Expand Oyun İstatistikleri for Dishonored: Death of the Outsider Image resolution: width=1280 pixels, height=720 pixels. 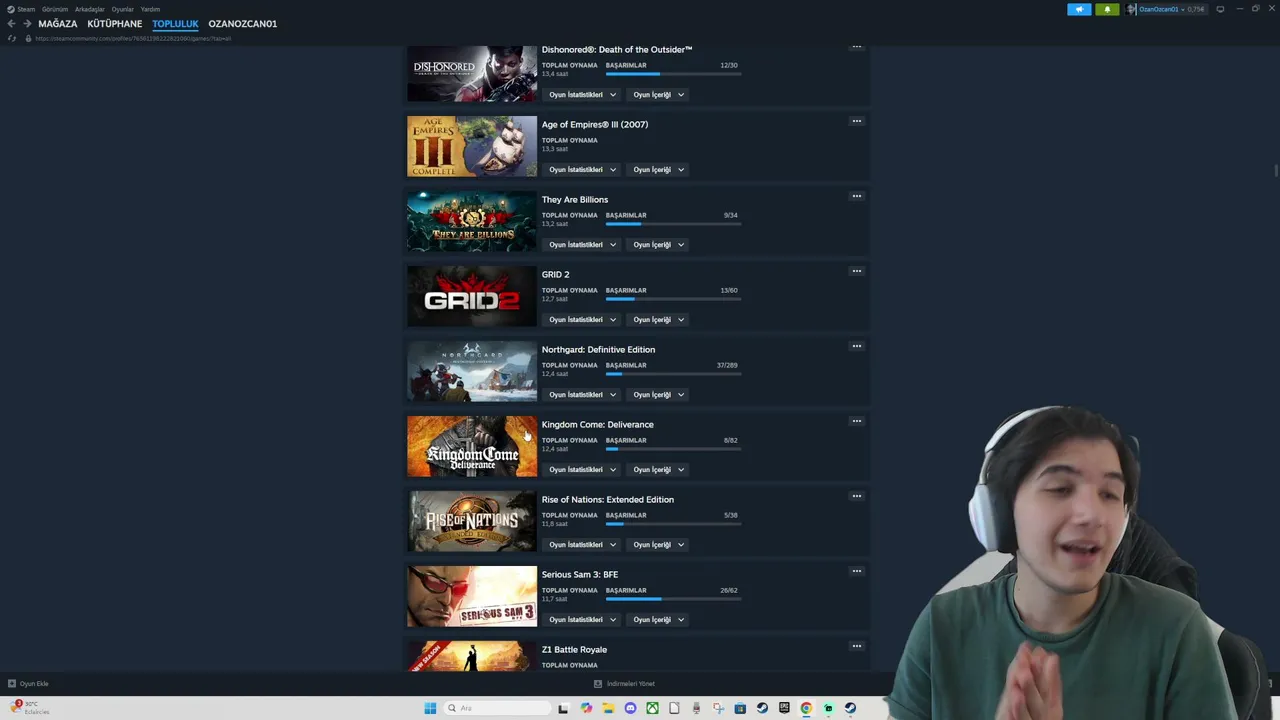pos(582,95)
